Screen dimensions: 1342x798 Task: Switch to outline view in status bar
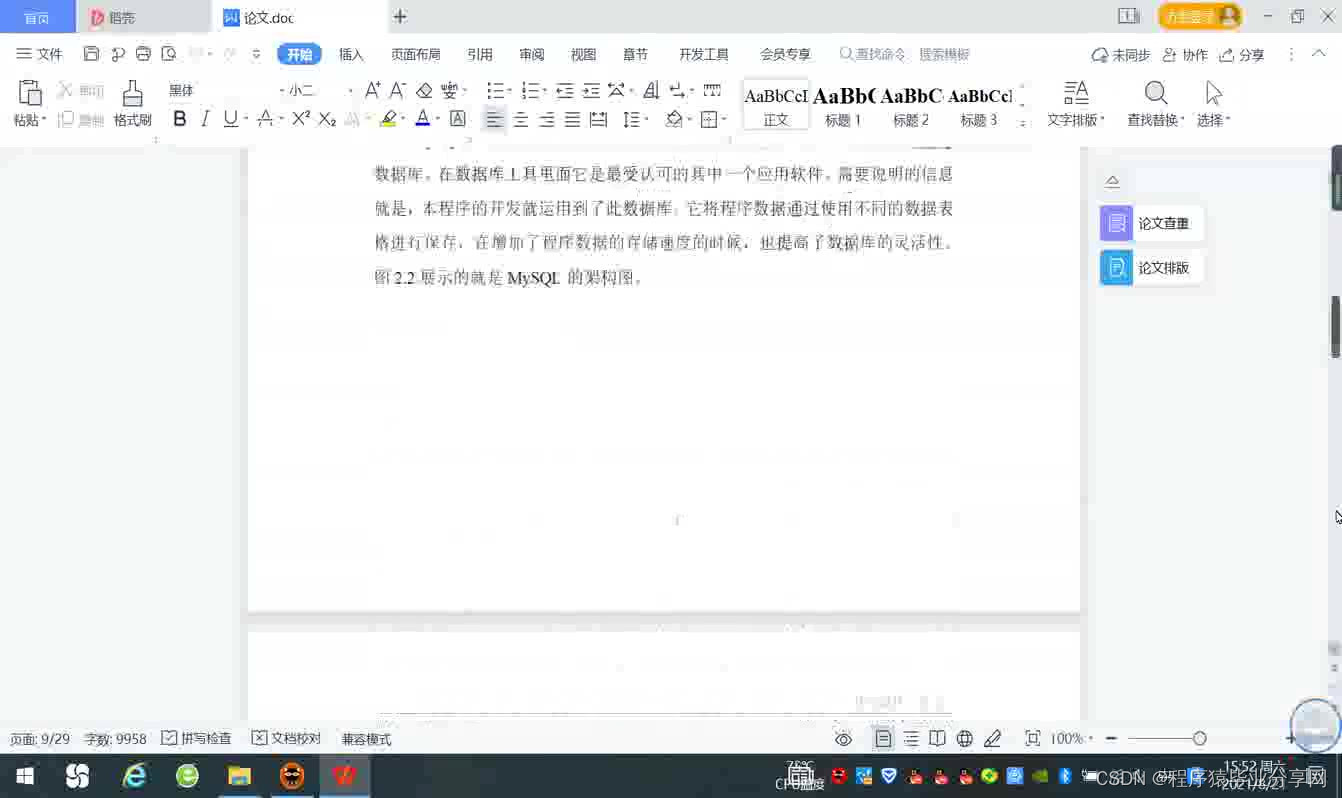pyautogui.click(x=911, y=739)
